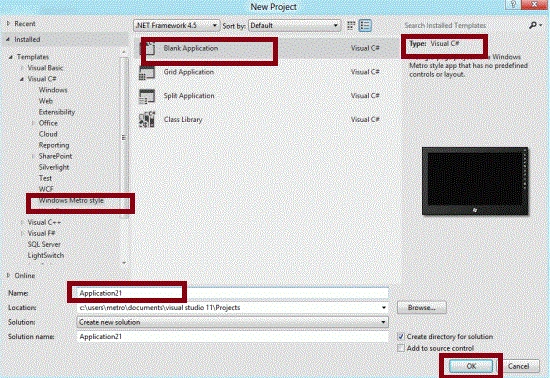Image resolution: width=550 pixels, height=378 pixels.
Task: Switch to medium icons list view
Action: (365, 25)
